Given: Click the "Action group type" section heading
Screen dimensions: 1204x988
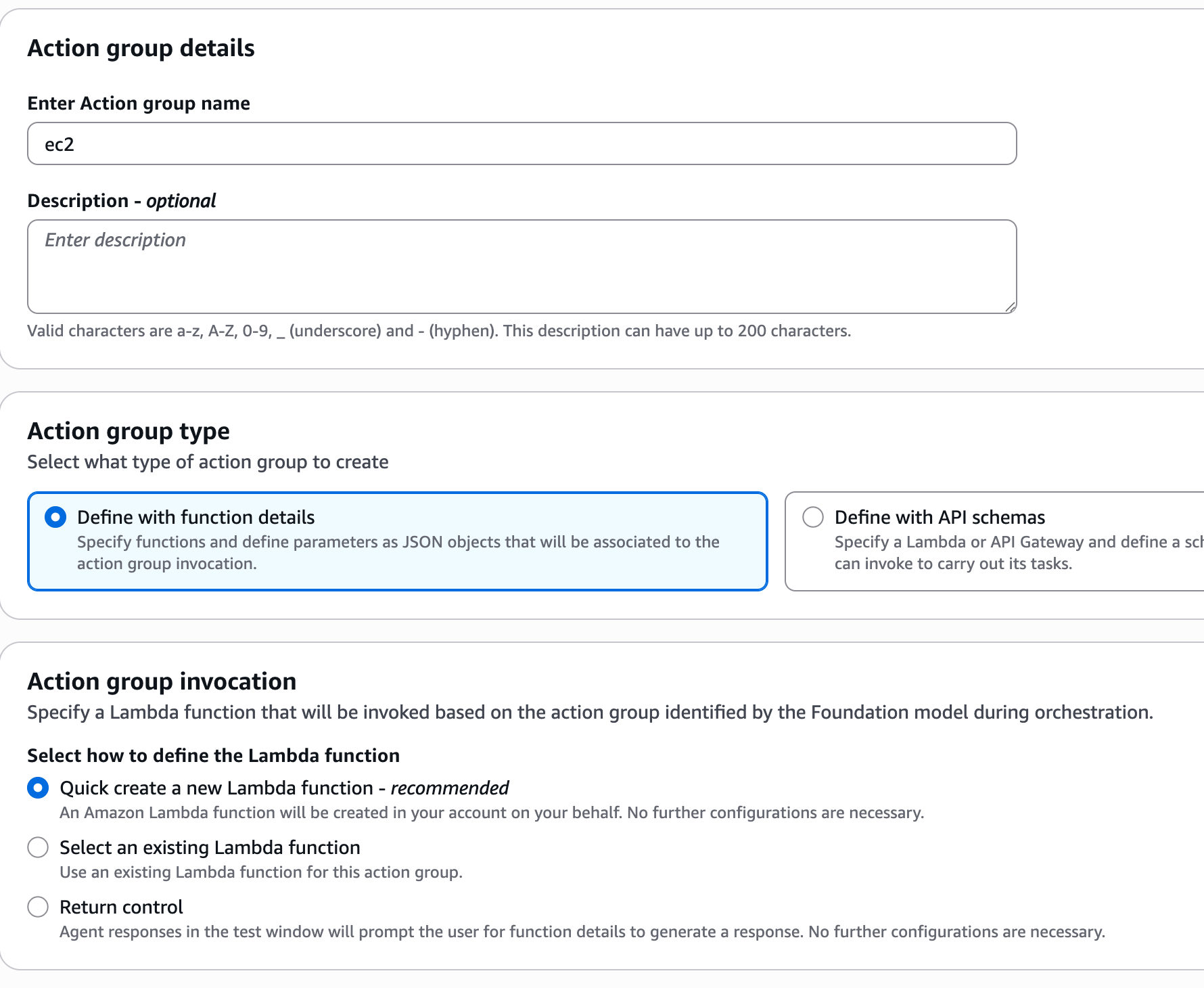Looking at the screenshot, I should tap(129, 432).
